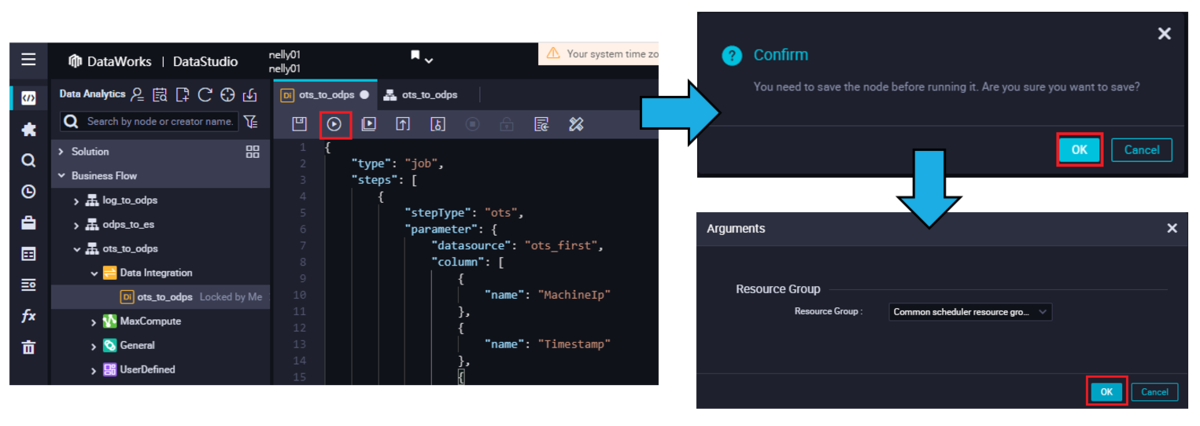Viewport: 1200px width, 426px height.
Task: Expand the General folder
Action: [x=94, y=346]
